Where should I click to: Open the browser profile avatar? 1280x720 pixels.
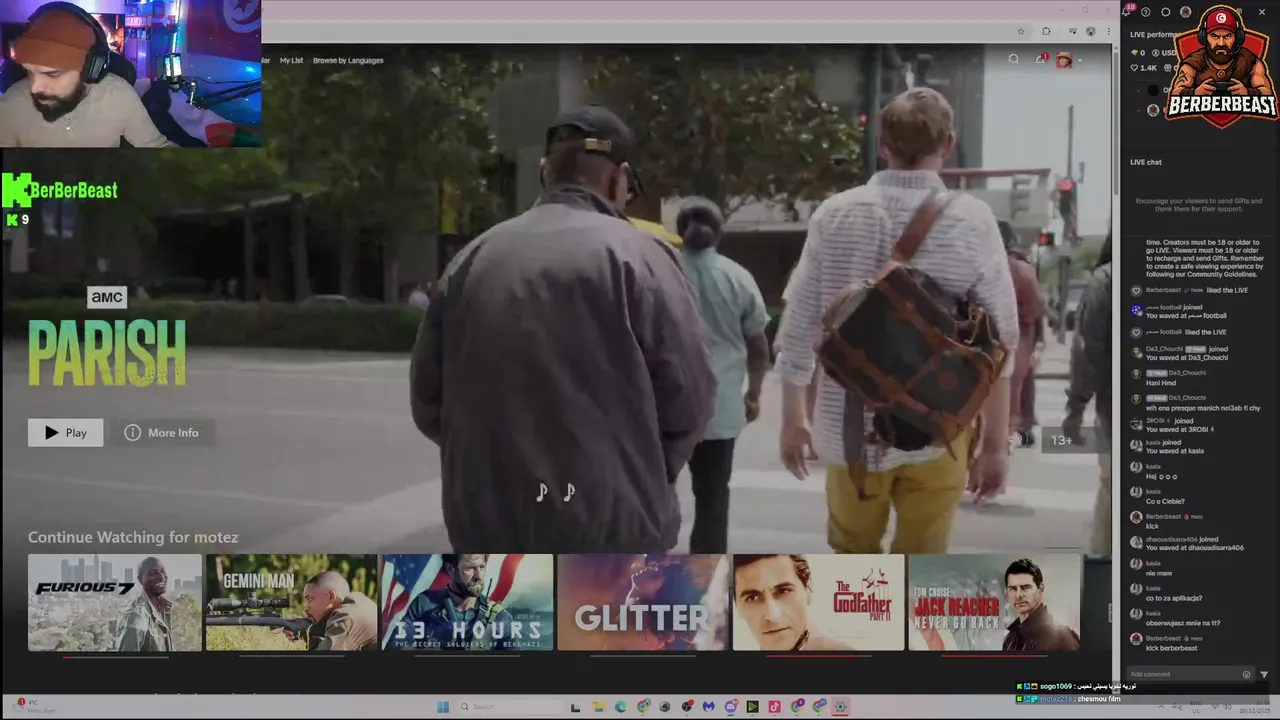coord(1090,31)
